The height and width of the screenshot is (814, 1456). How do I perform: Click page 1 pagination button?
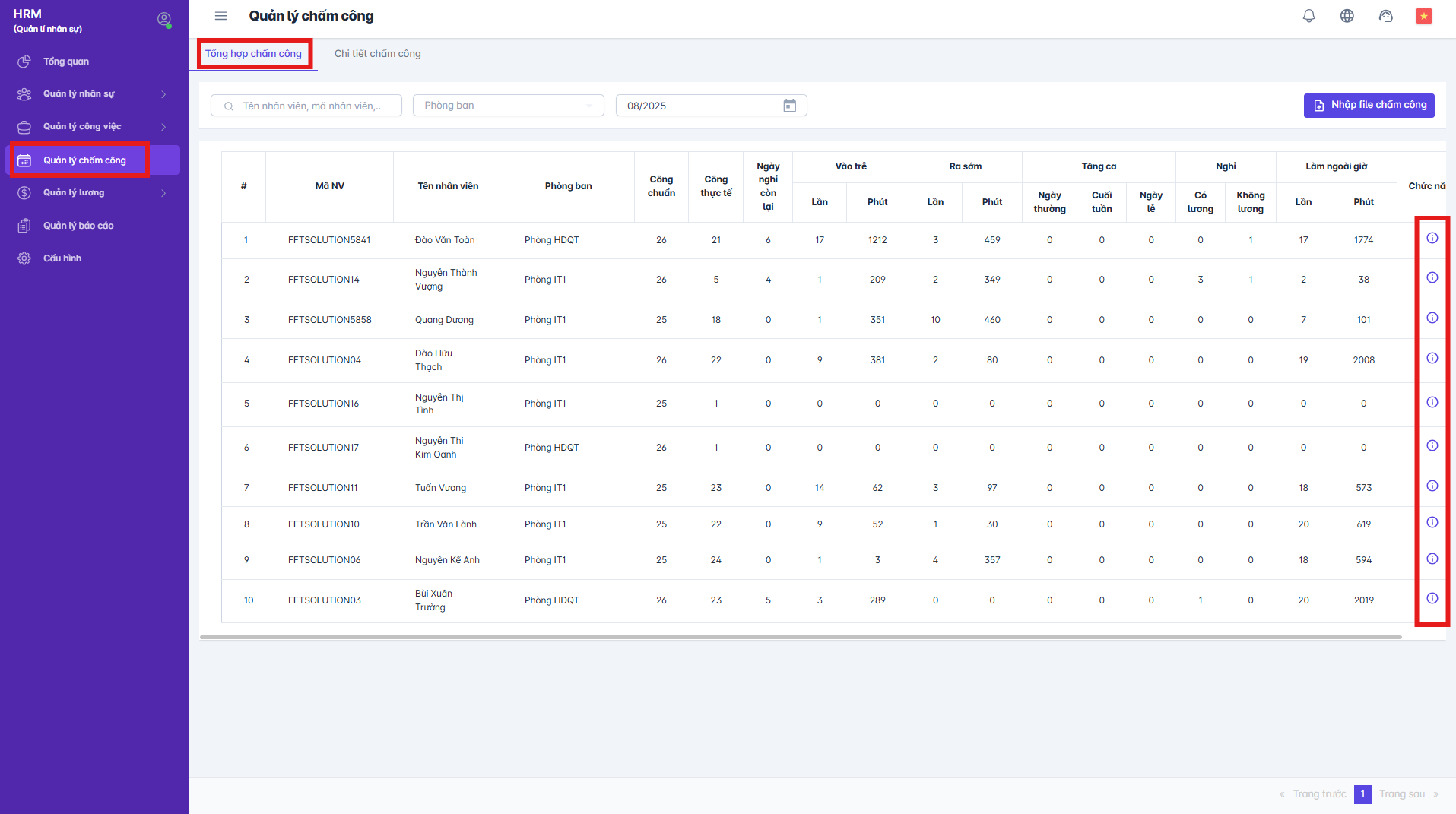1362,794
